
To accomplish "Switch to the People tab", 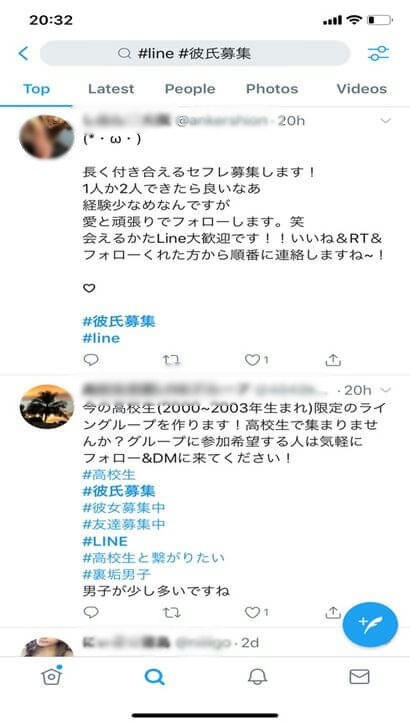I will [190, 89].
